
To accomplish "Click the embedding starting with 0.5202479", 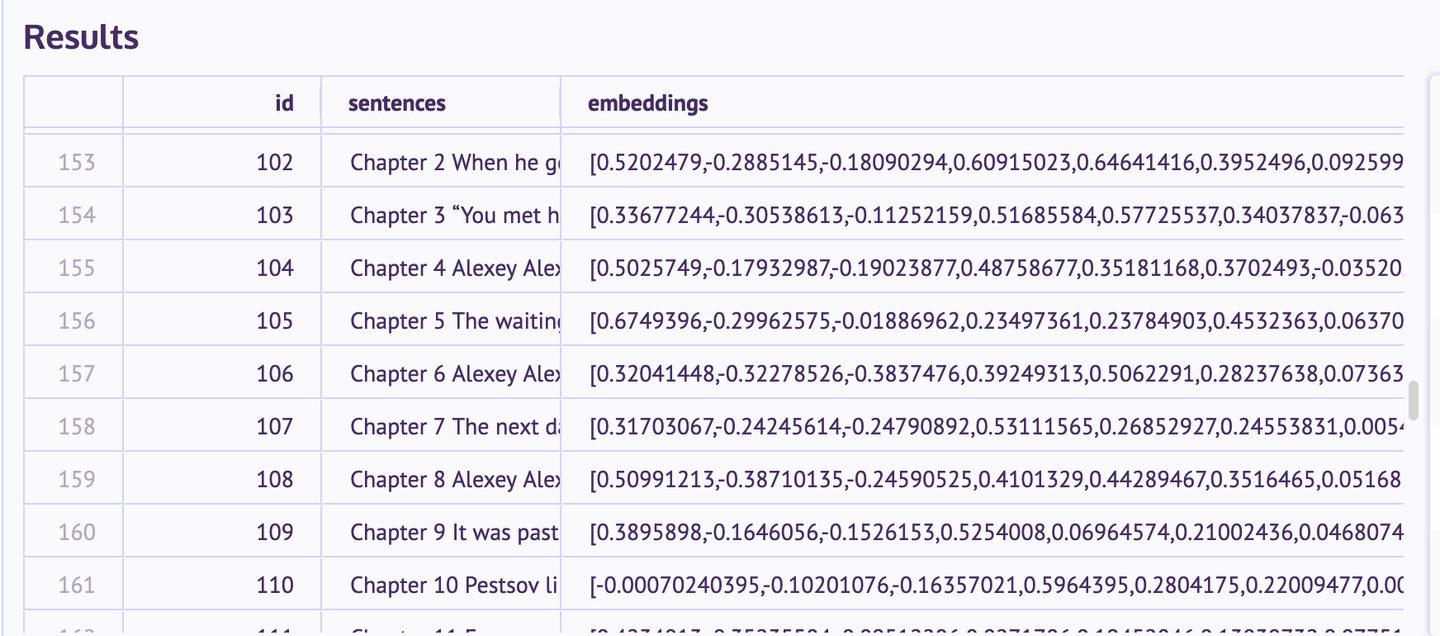I will click(x=982, y=162).
